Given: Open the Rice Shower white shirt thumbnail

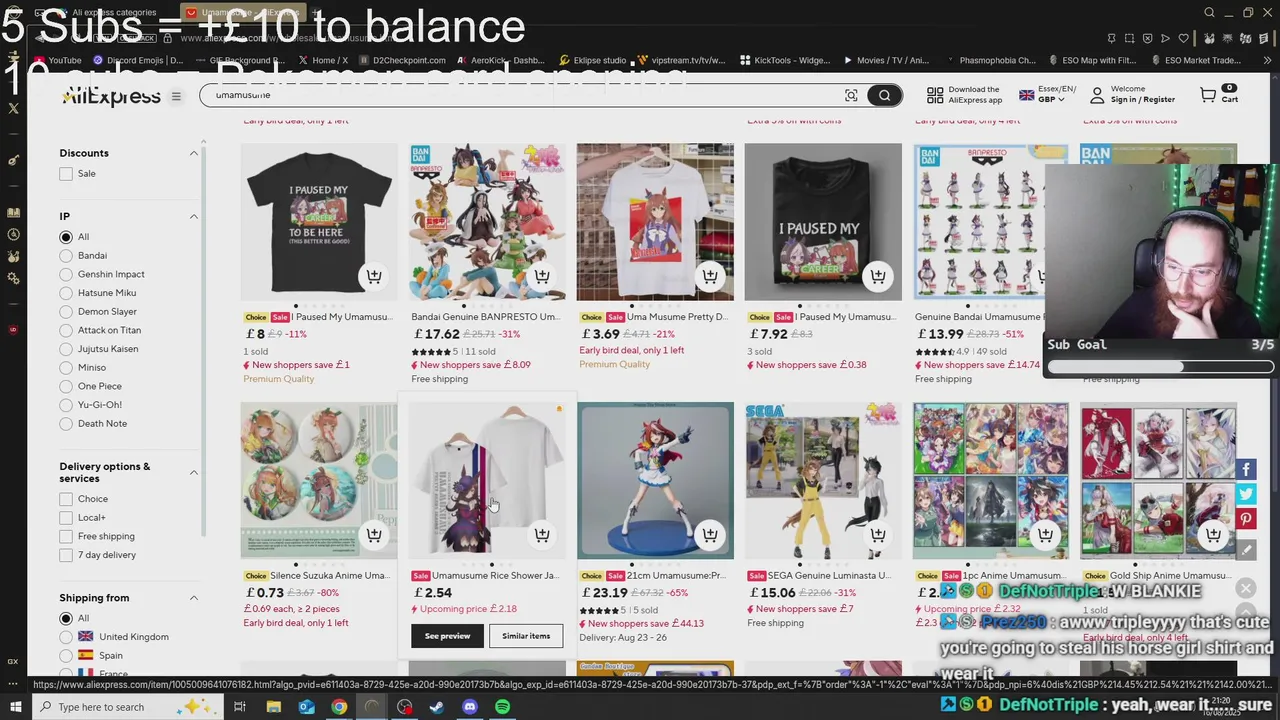Looking at the screenshot, I should pyautogui.click(x=487, y=481).
